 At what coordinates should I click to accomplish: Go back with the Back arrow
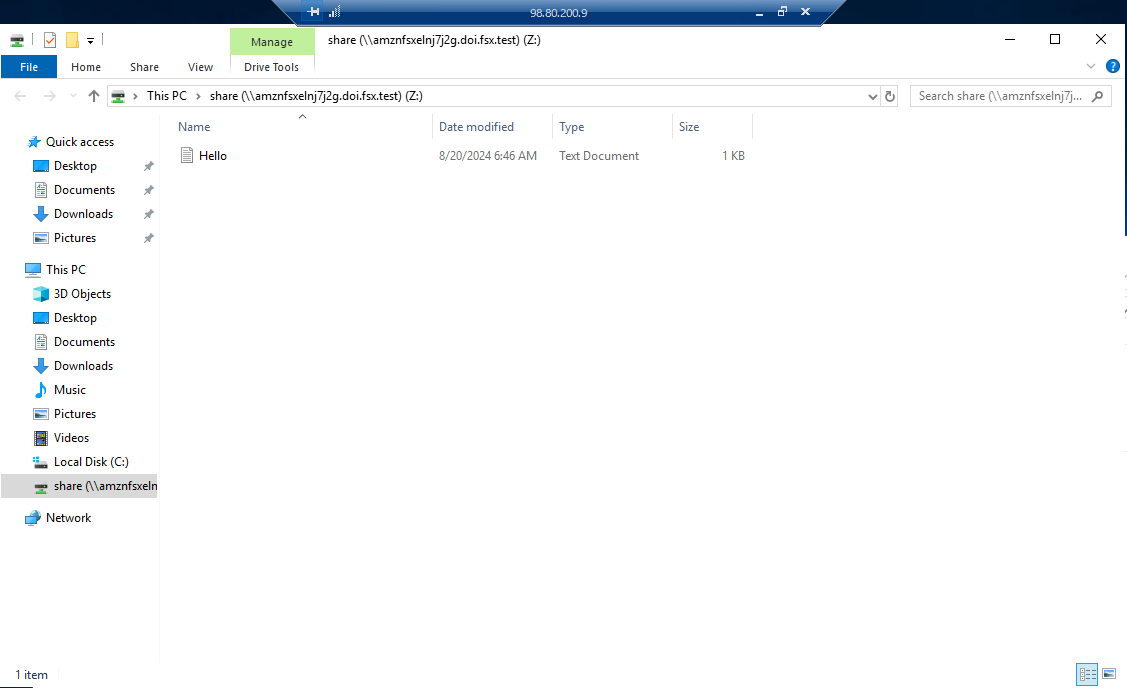[20, 96]
